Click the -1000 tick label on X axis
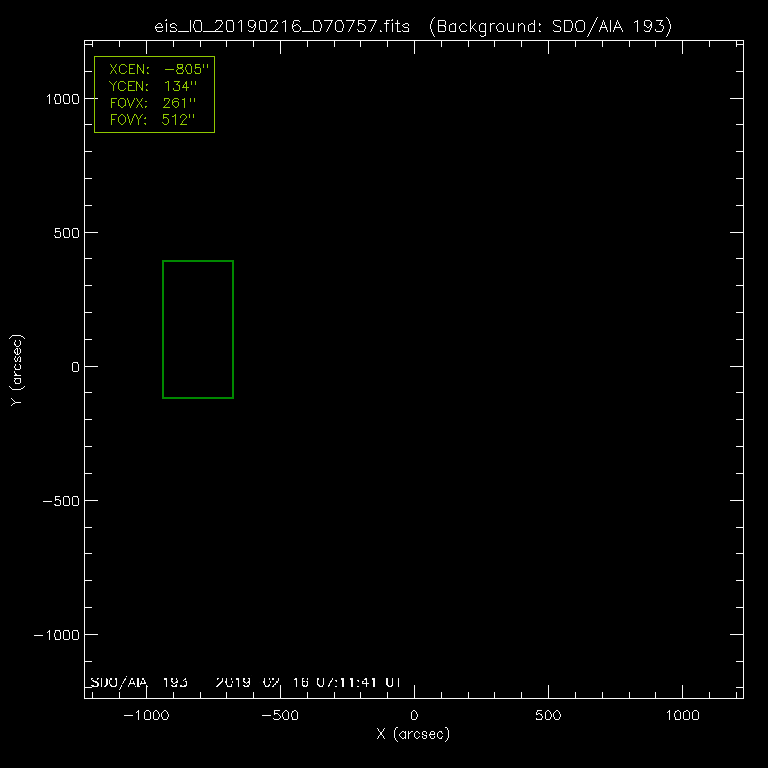Image resolution: width=768 pixels, height=768 pixels. [x=146, y=716]
